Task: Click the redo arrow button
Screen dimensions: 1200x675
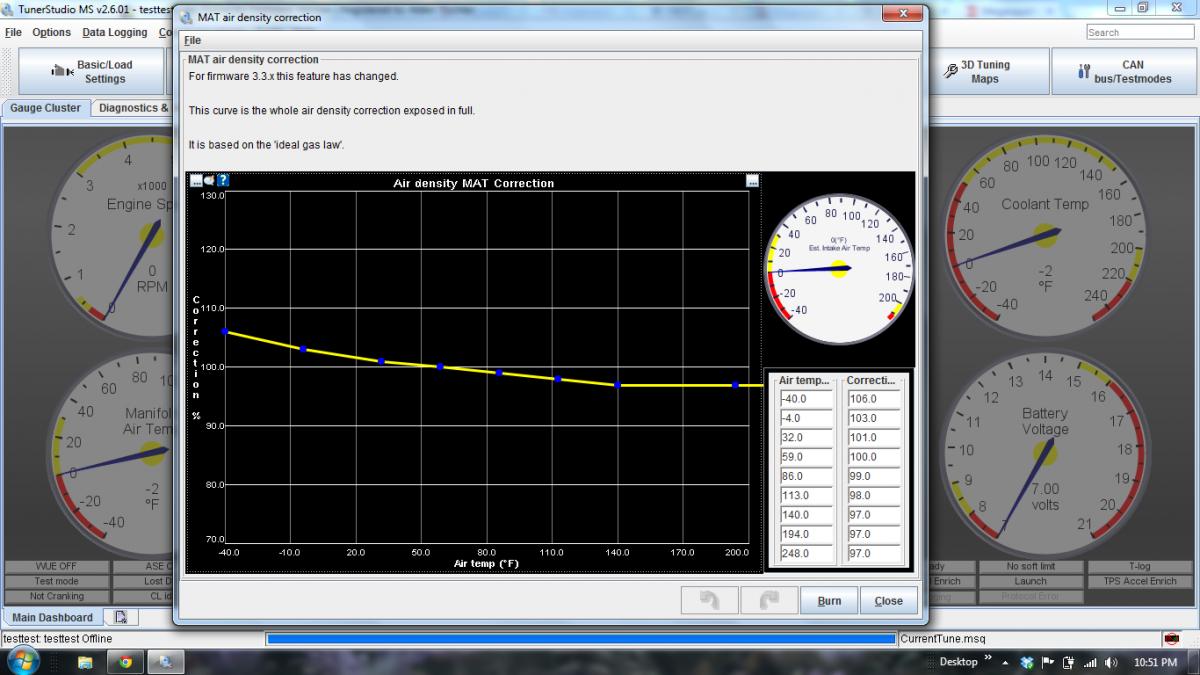Action: point(769,600)
